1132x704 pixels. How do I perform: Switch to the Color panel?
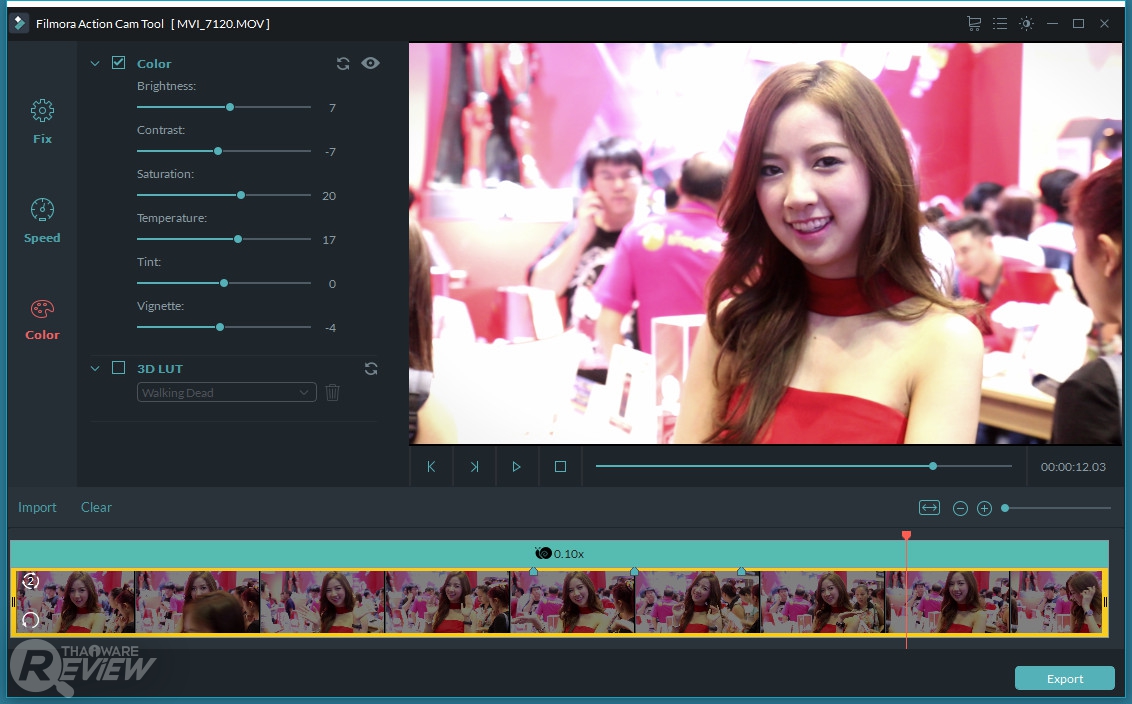[x=42, y=319]
